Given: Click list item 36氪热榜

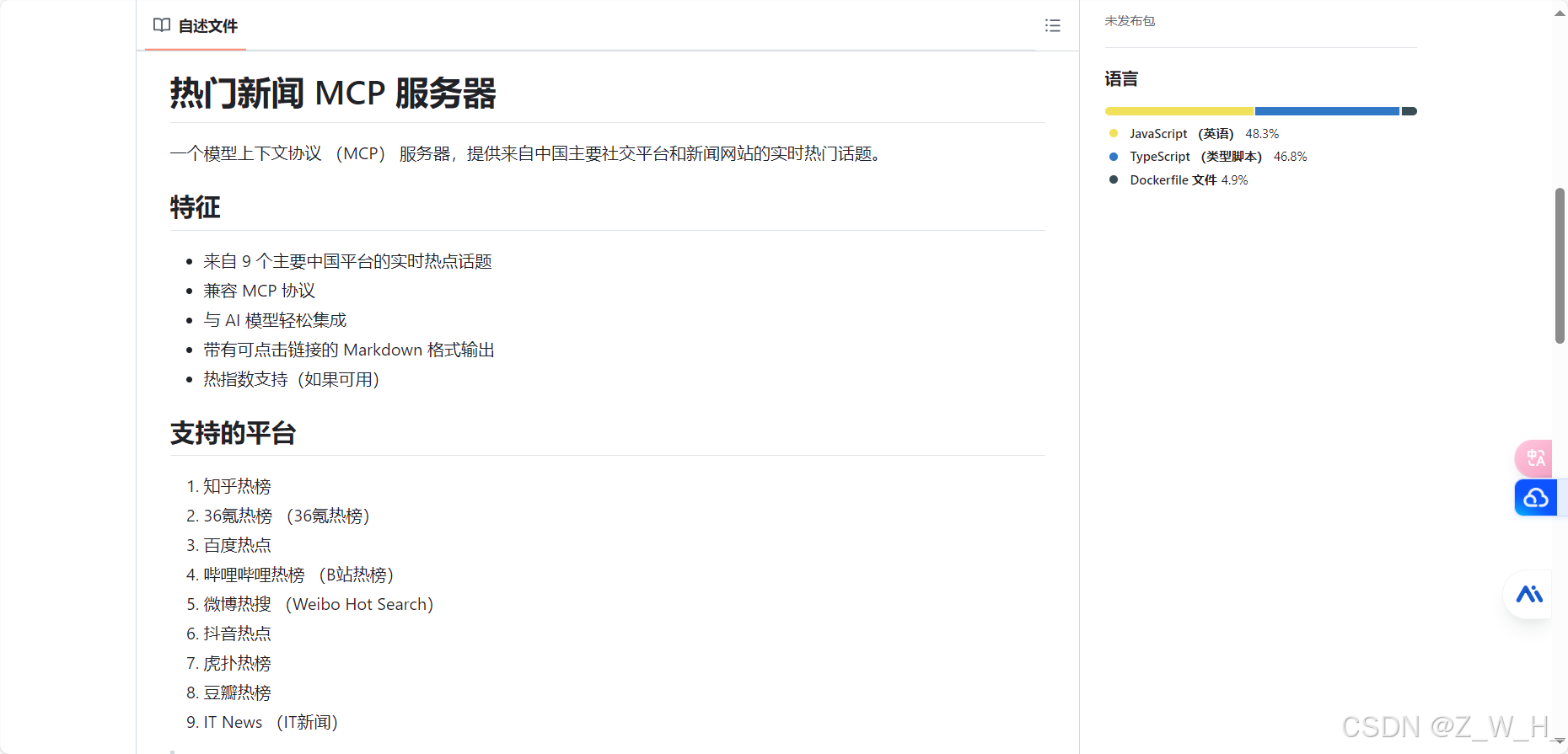Looking at the screenshot, I should 287,516.
